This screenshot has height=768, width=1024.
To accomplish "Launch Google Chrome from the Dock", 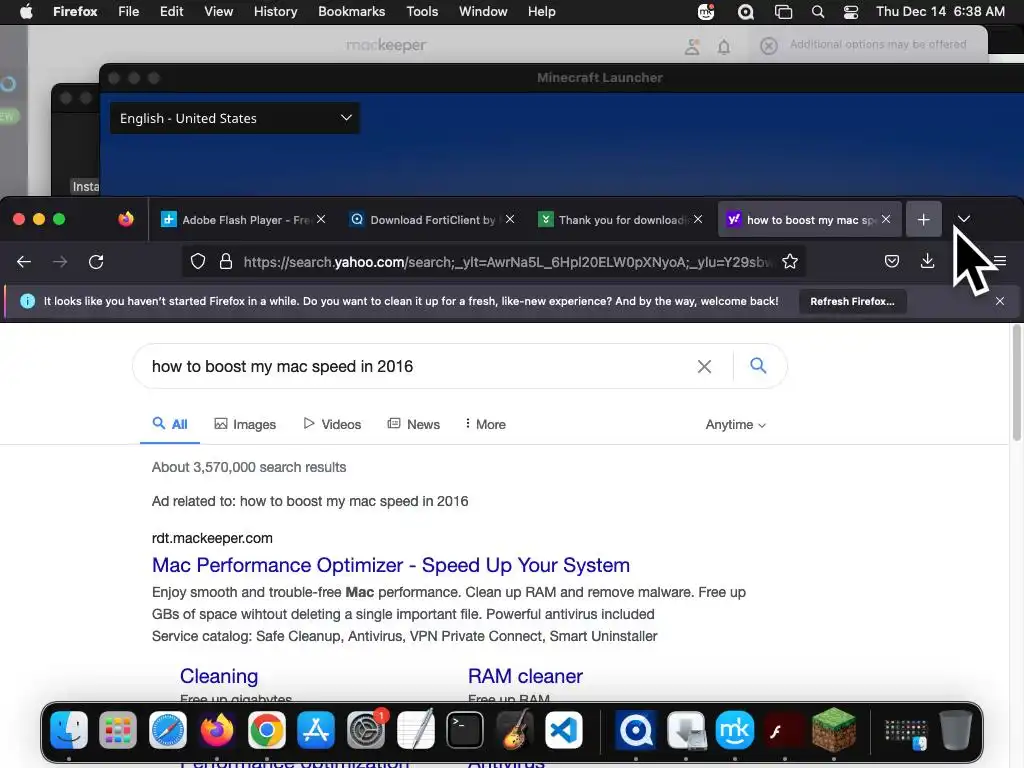I will click(x=266, y=729).
